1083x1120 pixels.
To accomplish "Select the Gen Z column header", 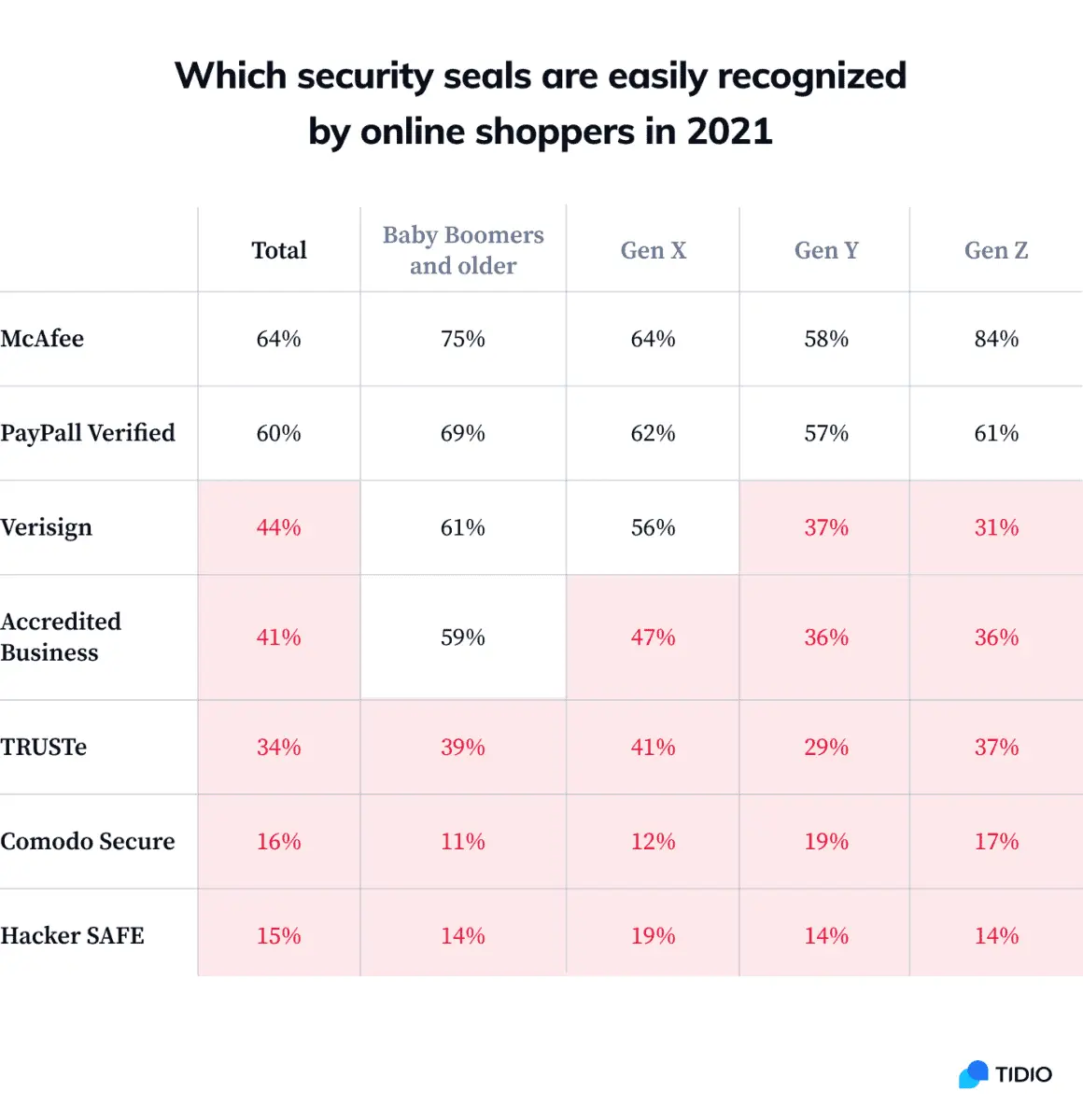I will click(x=996, y=250).
